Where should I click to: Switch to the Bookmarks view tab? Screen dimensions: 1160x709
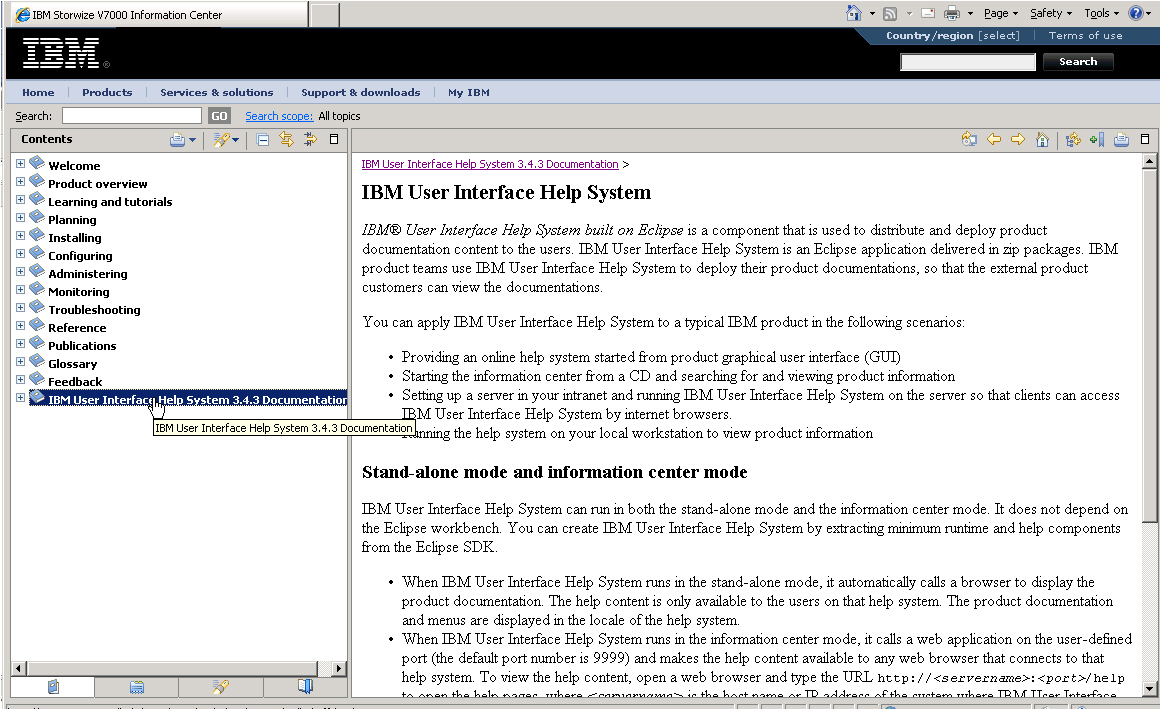(x=305, y=687)
